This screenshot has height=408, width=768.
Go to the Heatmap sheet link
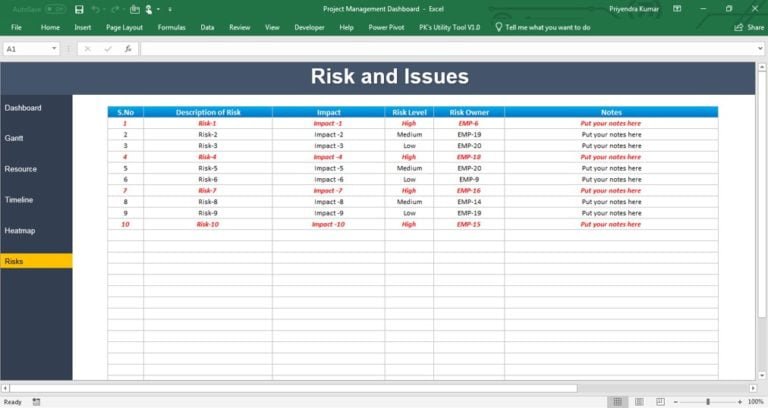click(20, 231)
